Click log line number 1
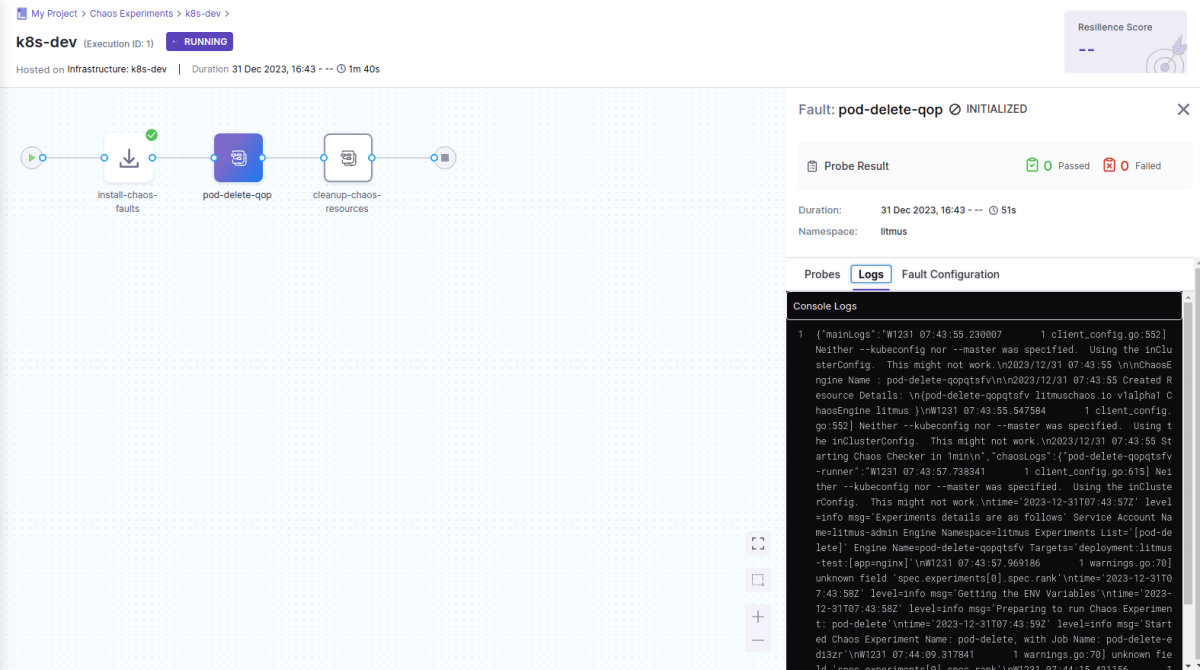Image resolution: width=1200 pixels, height=670 pixels. [800, 335]
